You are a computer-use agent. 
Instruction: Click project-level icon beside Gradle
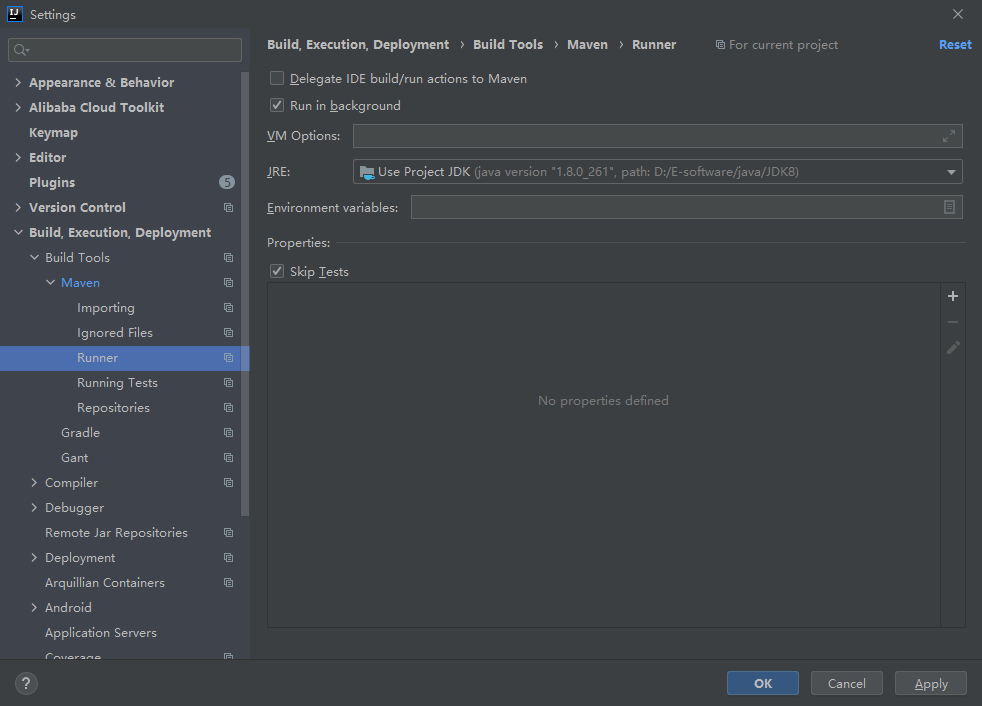[x=229, y=433]
